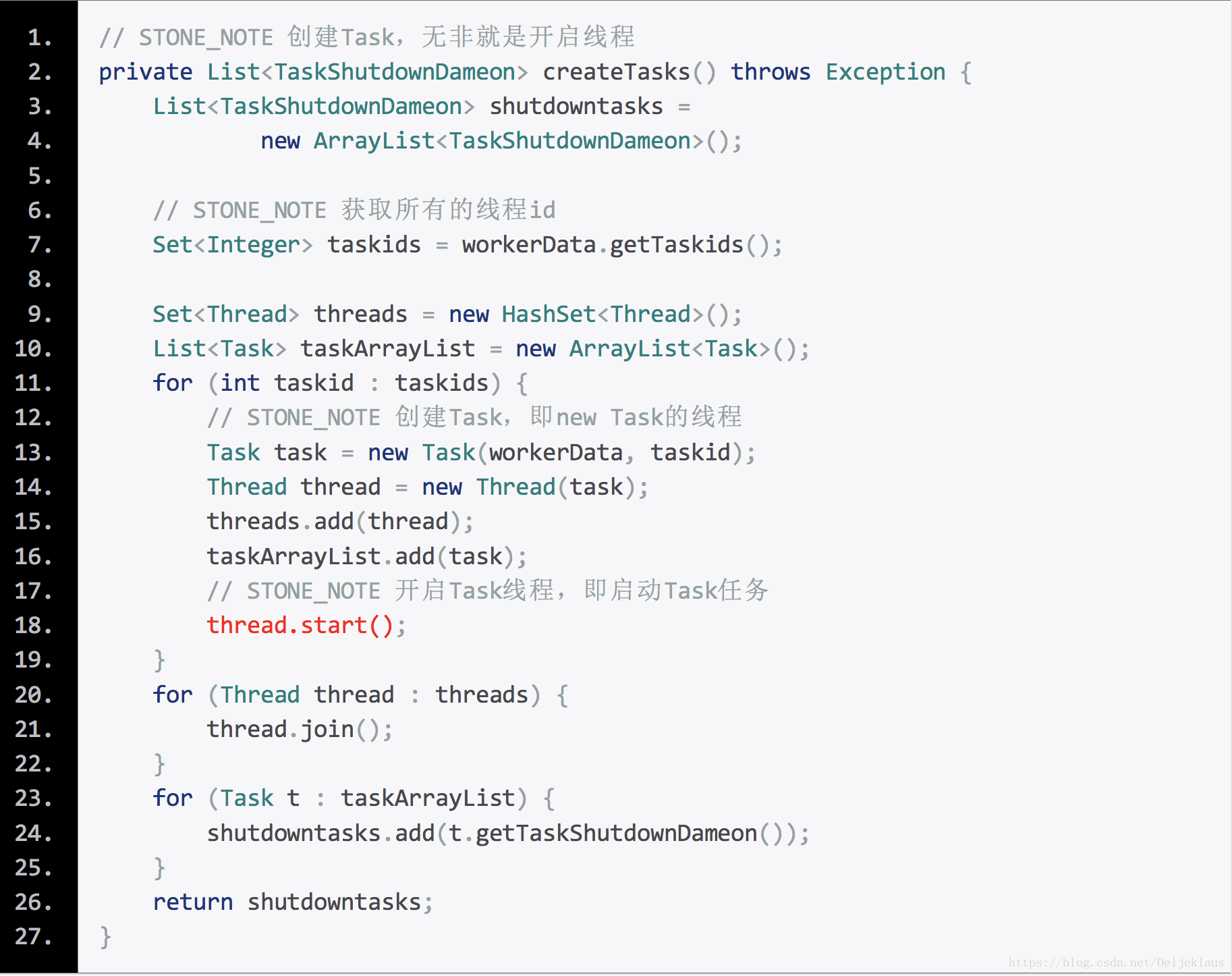Click the getTaskShutdownDameon() call
The height and width of the screenshot is (976, 1232).
[x=616, y=834]
